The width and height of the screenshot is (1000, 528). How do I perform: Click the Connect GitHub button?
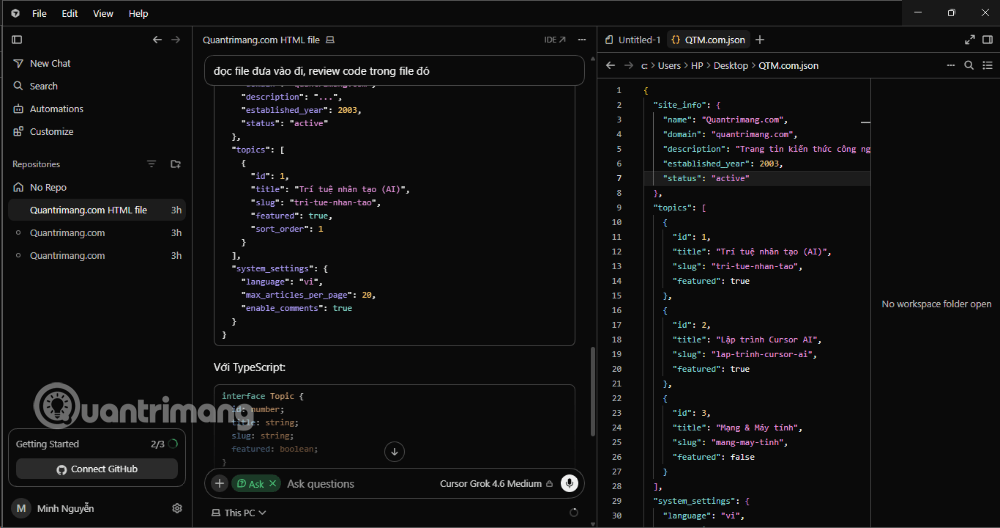(x=97, y=469)
